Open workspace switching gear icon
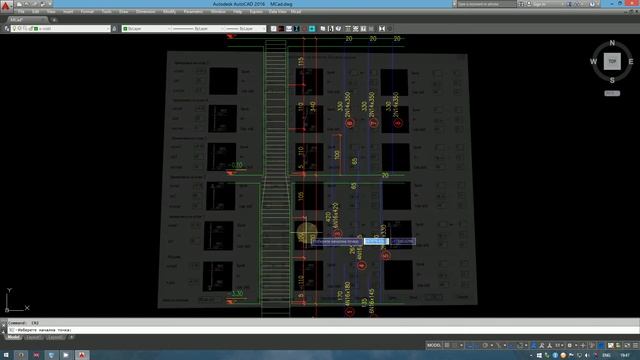This screenshot has width=640, height=360. tap(570, 345)
